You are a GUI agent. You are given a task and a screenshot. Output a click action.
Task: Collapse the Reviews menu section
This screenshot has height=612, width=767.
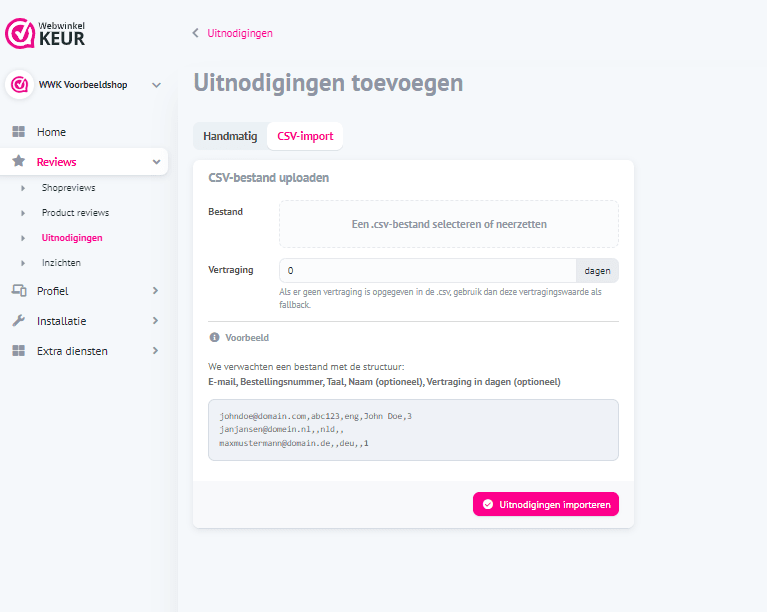pos(156,162)
